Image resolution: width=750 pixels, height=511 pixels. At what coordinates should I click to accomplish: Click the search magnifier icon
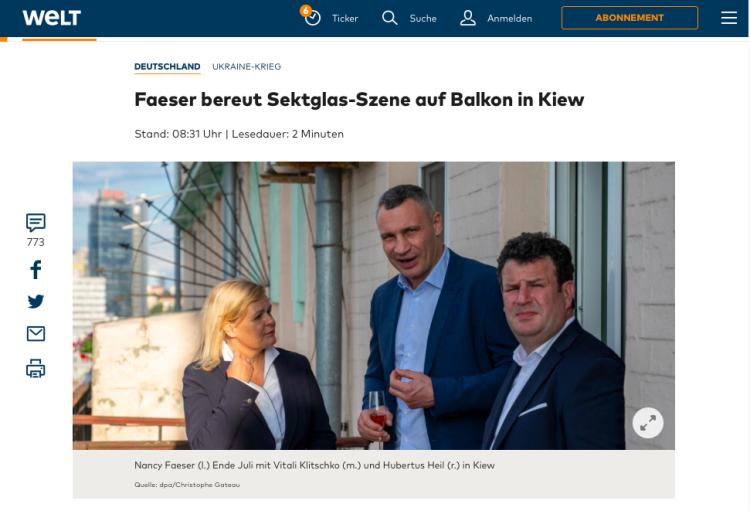[389, 18]
